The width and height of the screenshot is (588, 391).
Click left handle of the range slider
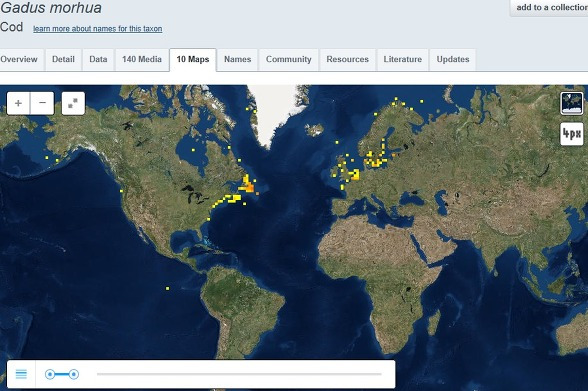pyautogui.click(x=50, y=374)
